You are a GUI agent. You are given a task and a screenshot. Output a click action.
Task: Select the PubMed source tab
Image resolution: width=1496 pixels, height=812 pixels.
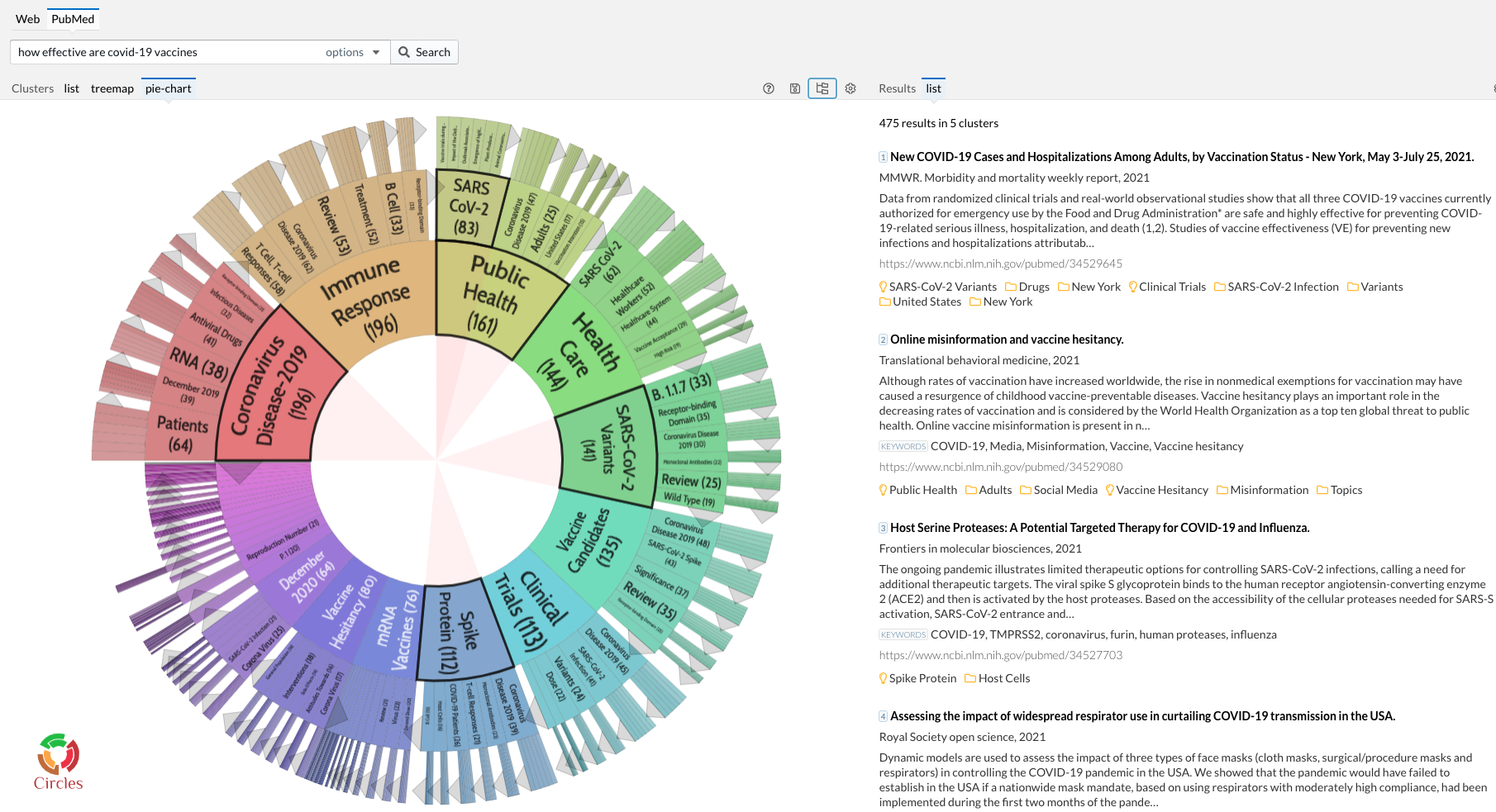[73, 19]
